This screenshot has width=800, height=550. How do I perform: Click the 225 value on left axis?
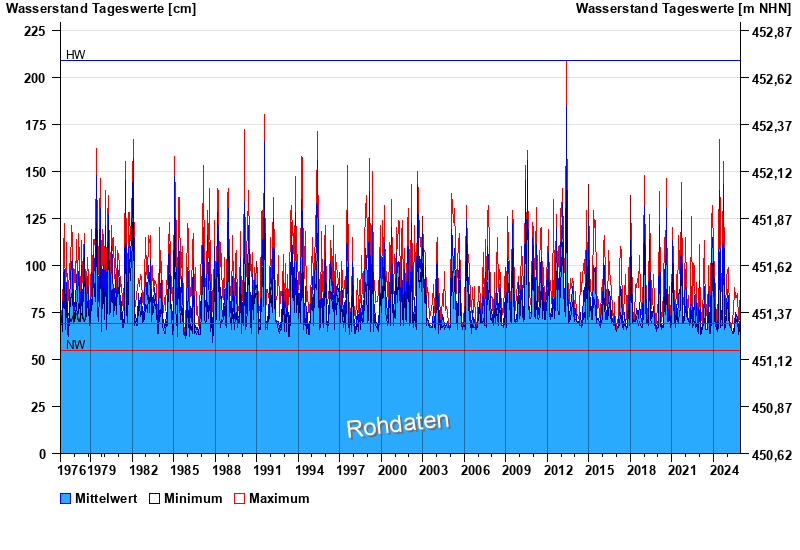tap(36, 31)
